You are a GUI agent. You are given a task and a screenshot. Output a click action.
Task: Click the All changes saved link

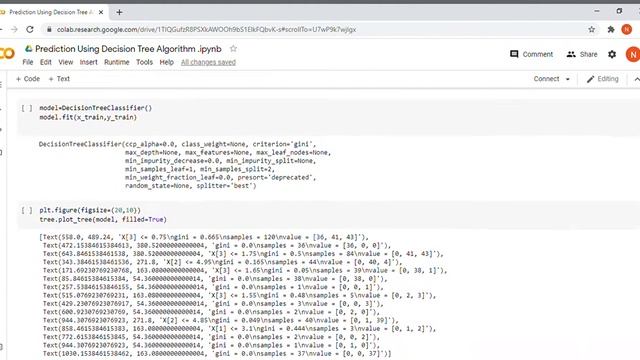(x=208, y=62)
